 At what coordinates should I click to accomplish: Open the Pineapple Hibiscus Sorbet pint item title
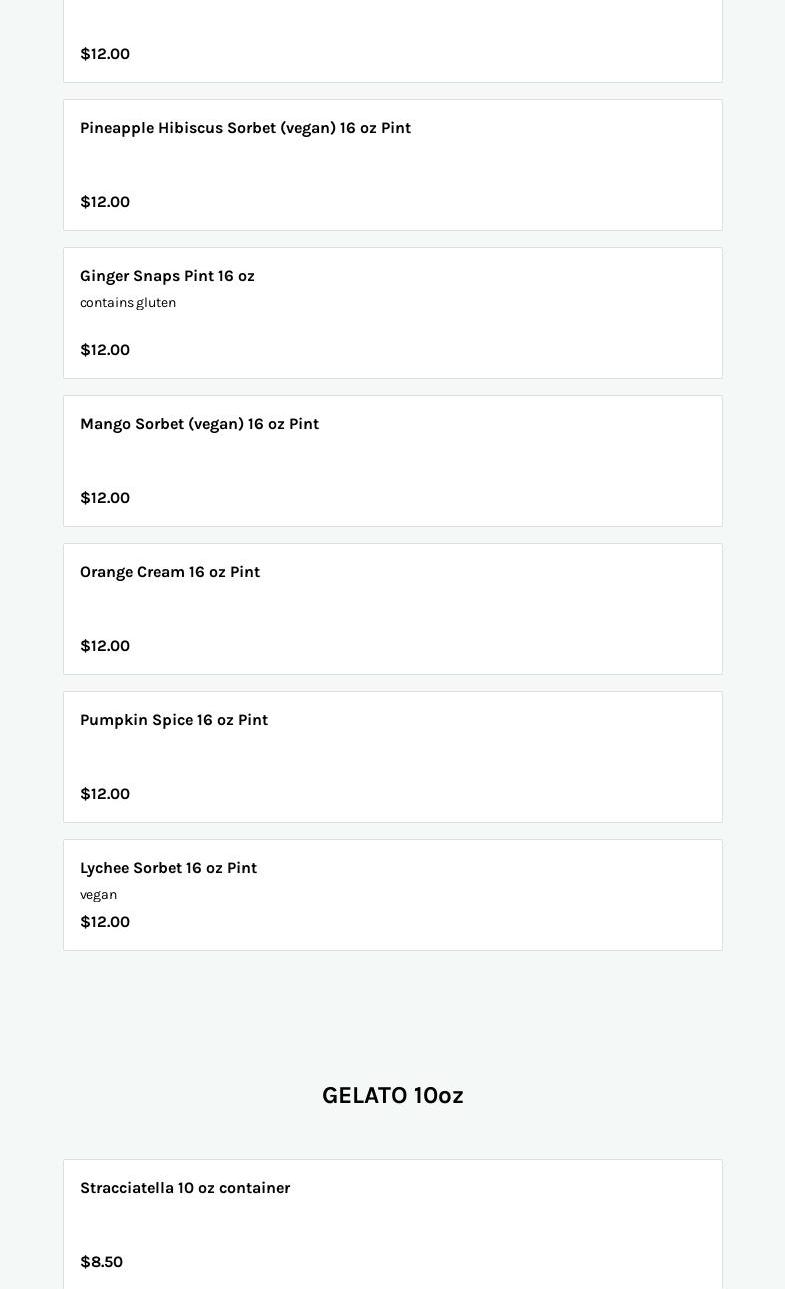(245, 128)
